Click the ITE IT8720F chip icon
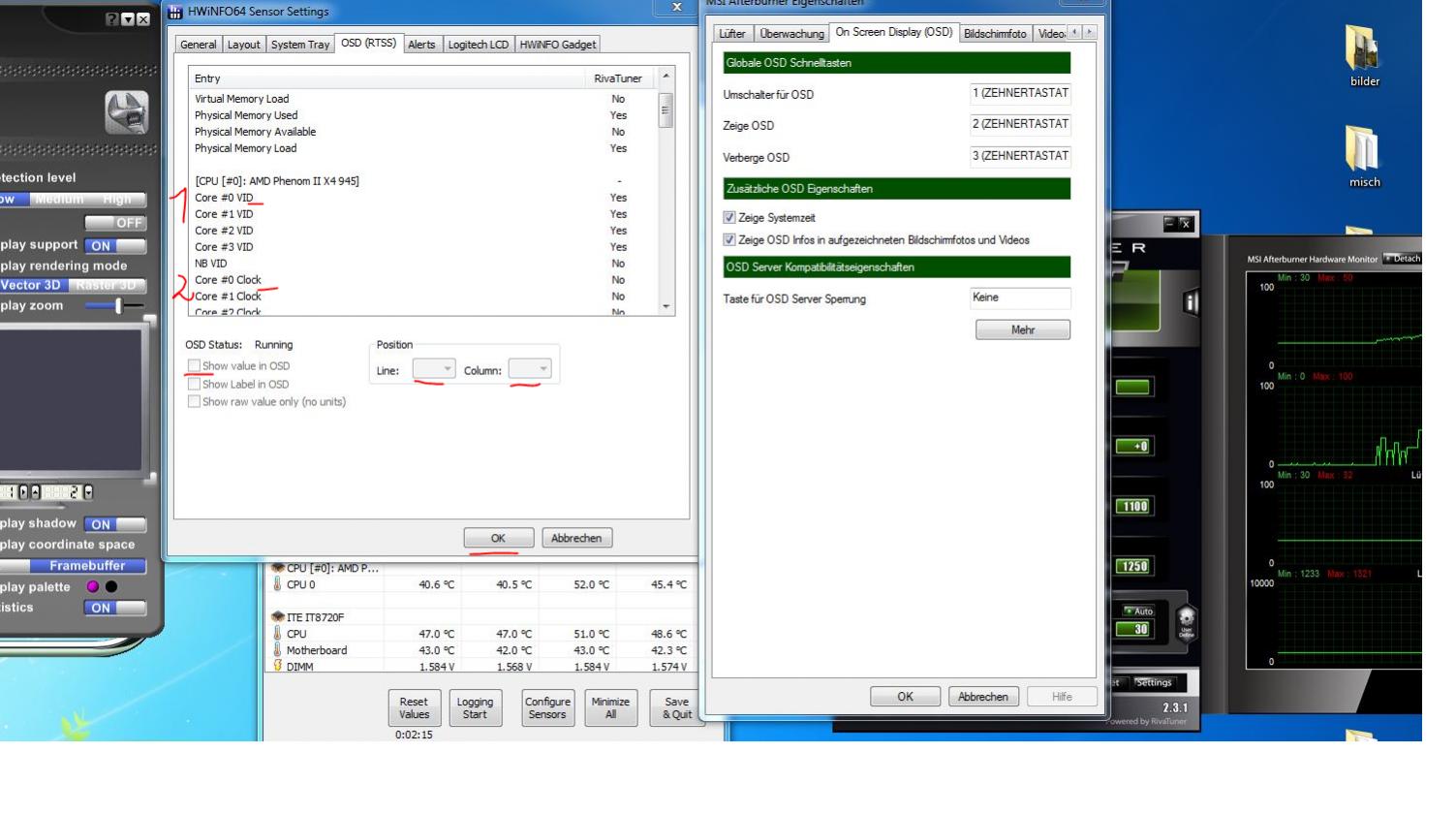The width and height of the screenshot is (1456, 814). point(278,616)
